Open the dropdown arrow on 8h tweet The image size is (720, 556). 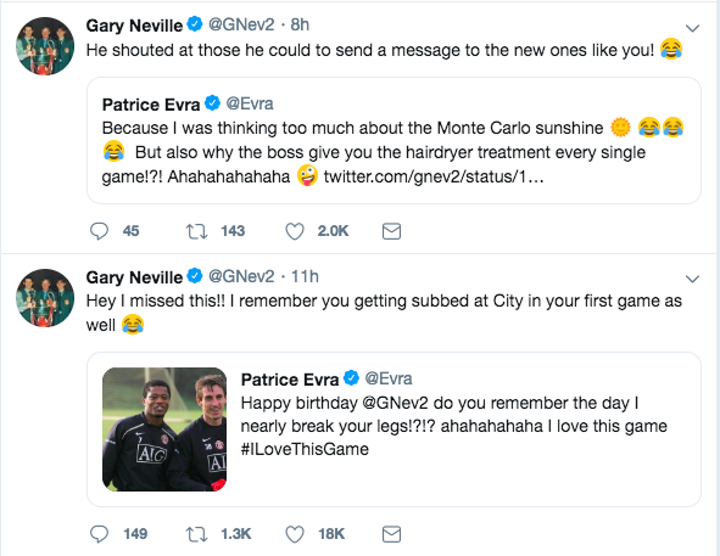pyautogui.click(x=691, y=27)
